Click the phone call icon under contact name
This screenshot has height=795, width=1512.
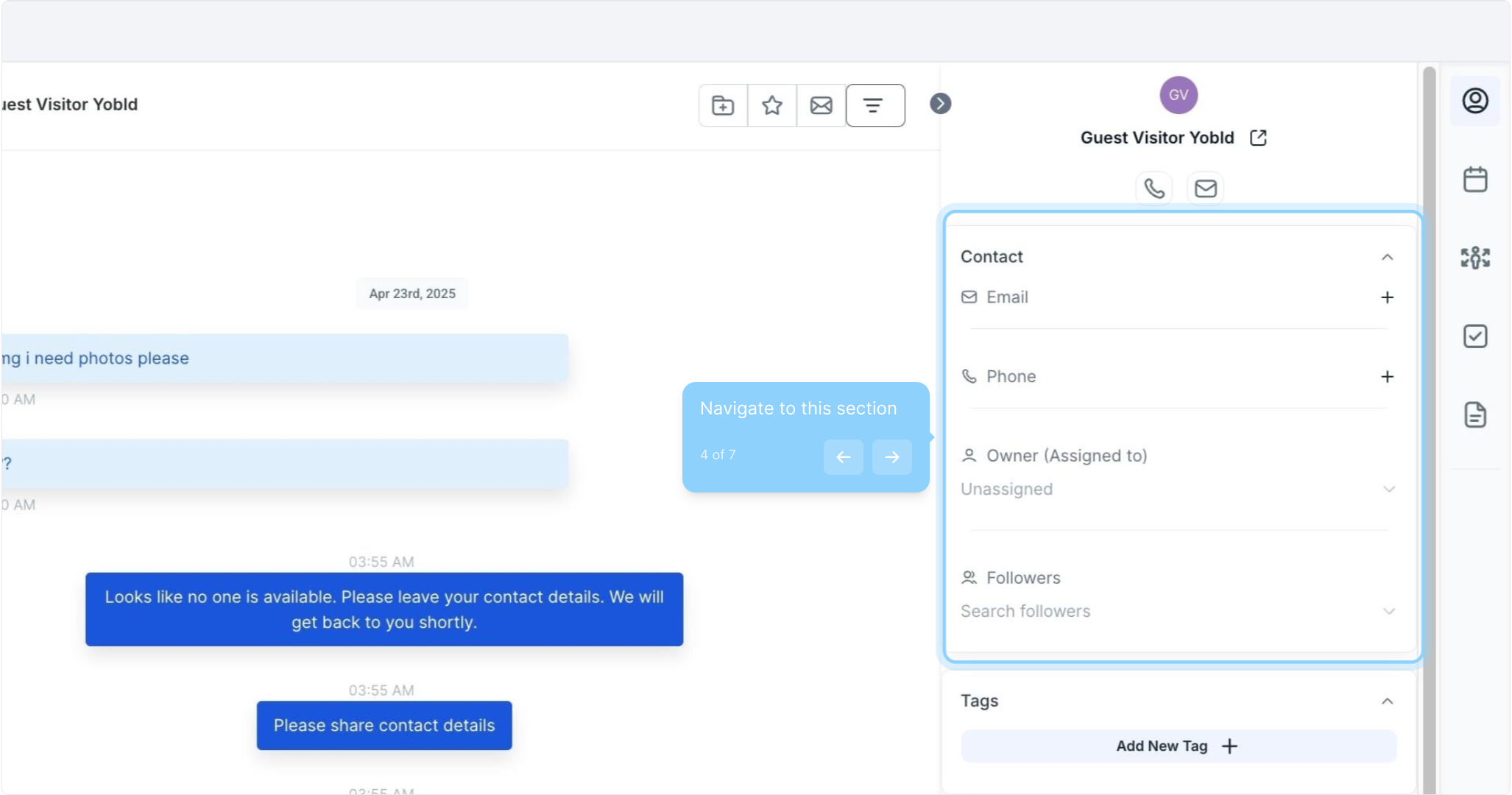[x=1154, y=188]
